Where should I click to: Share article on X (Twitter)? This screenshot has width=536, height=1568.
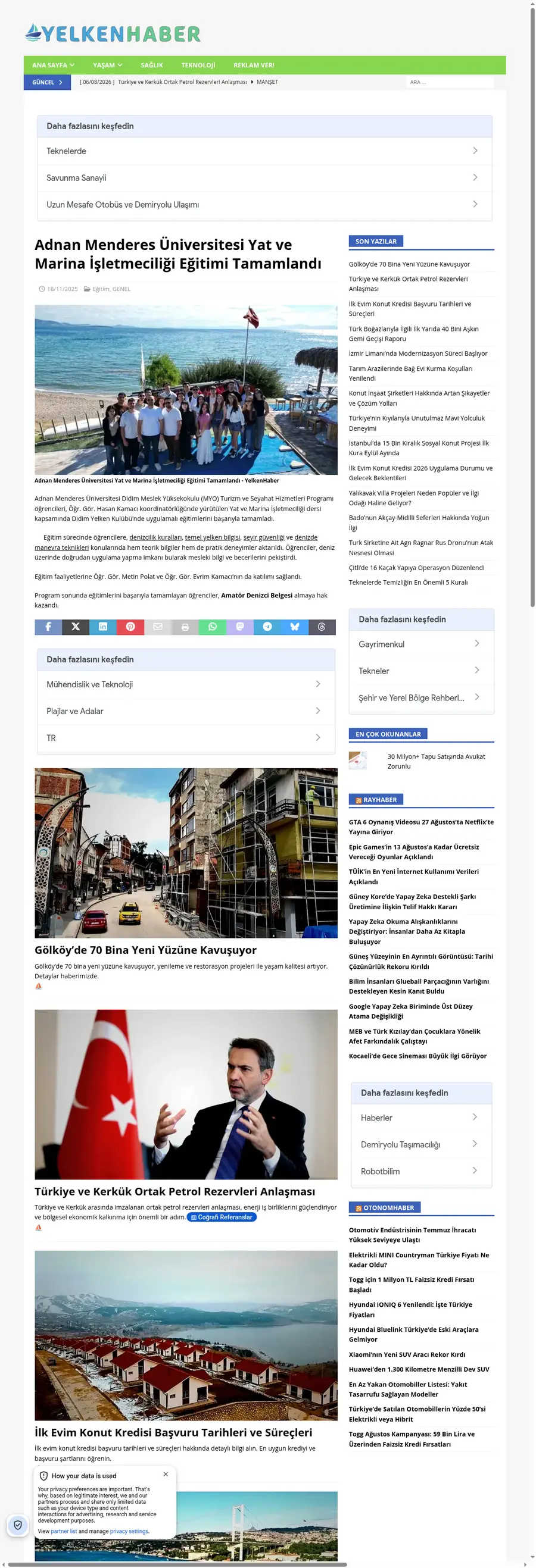pyautogui.click(x=76, y=627)
